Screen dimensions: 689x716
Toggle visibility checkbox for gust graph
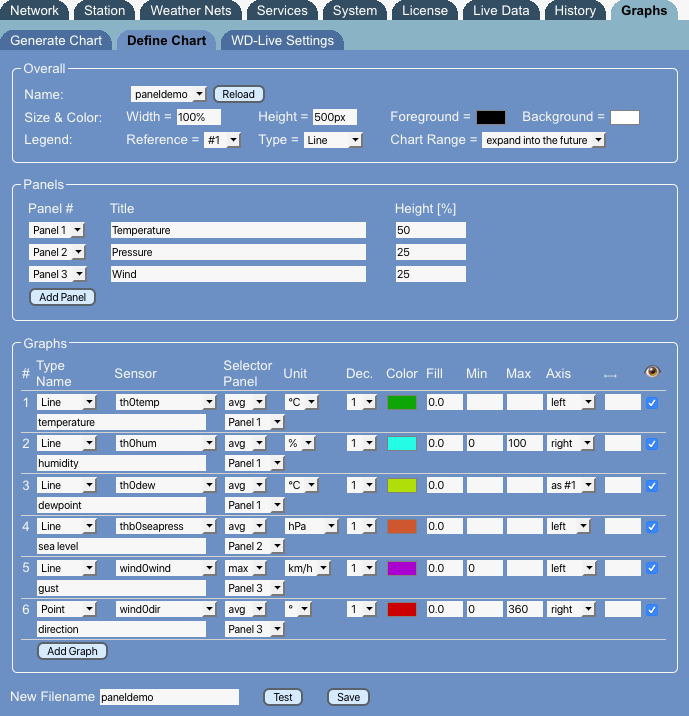(x=652, y=568)
